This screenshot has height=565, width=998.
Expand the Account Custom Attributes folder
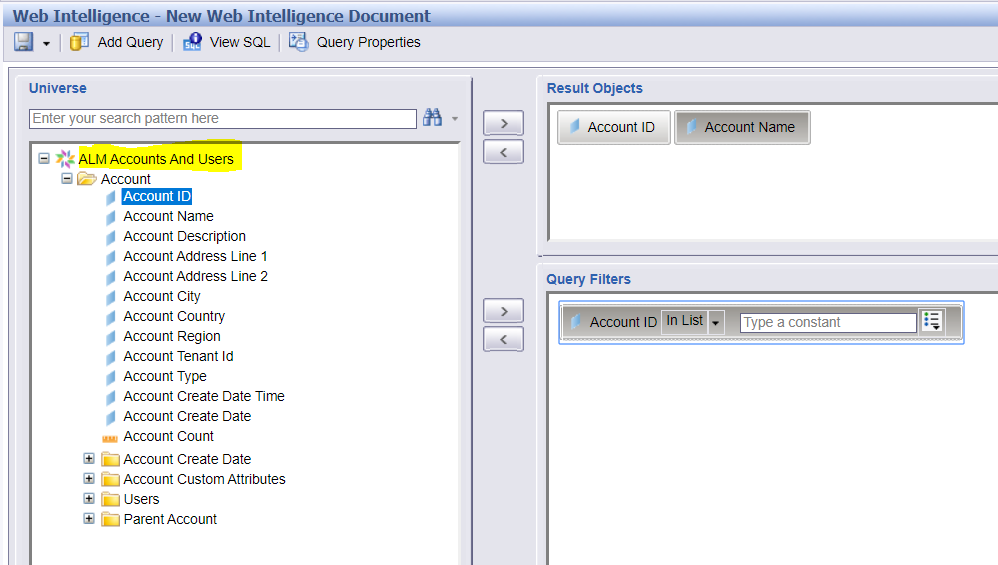click(89, 478)
